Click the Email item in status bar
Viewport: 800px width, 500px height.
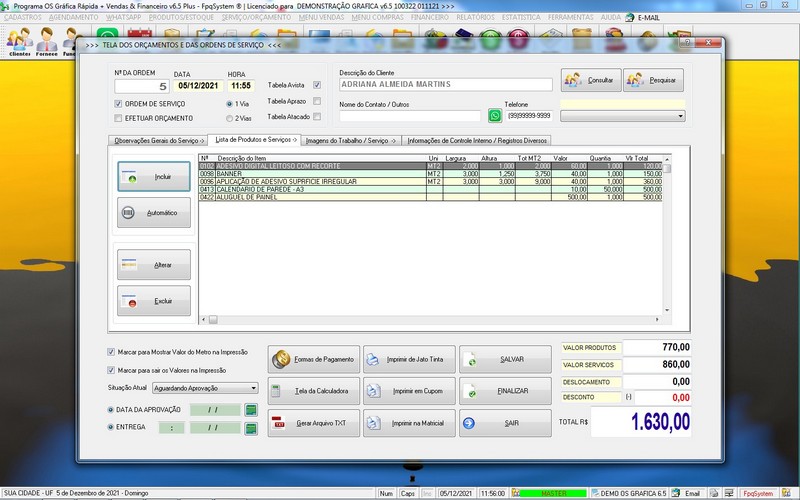coord(687,493)
